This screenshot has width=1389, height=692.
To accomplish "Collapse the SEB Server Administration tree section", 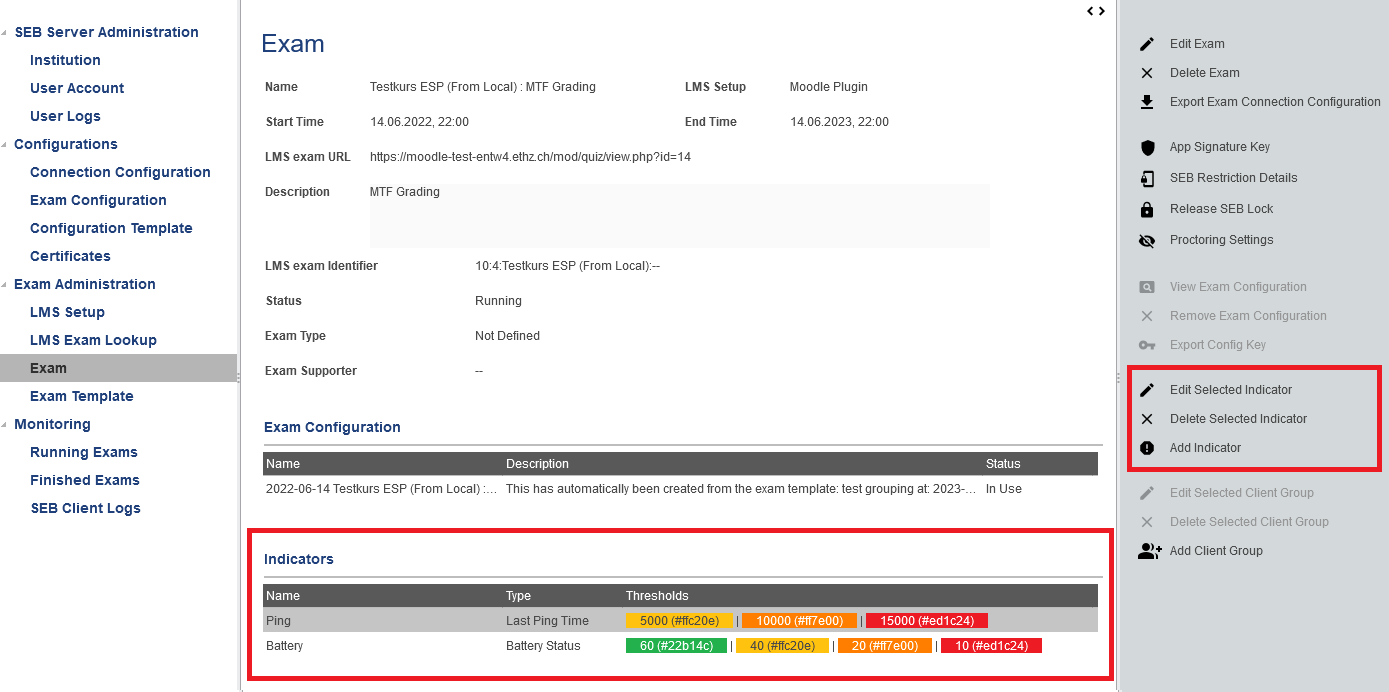I will pos(4,33).
